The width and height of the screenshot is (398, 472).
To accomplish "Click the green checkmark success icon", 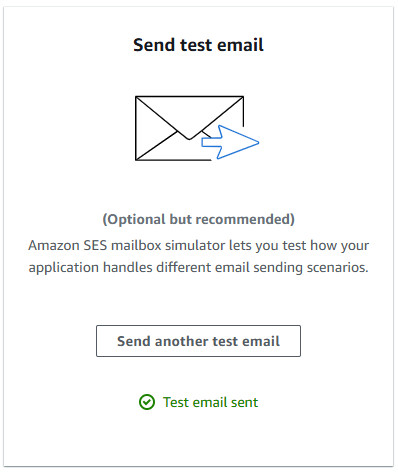I will [147, 402].
